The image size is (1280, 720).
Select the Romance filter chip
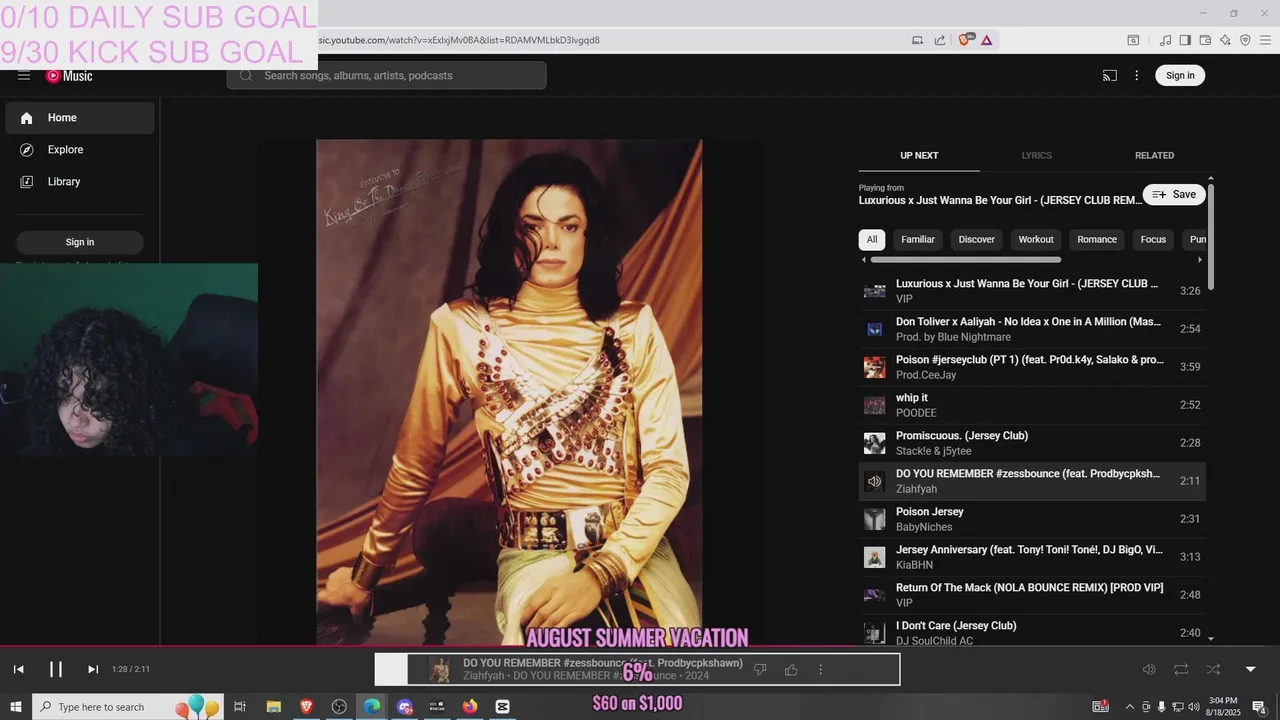1097,240
